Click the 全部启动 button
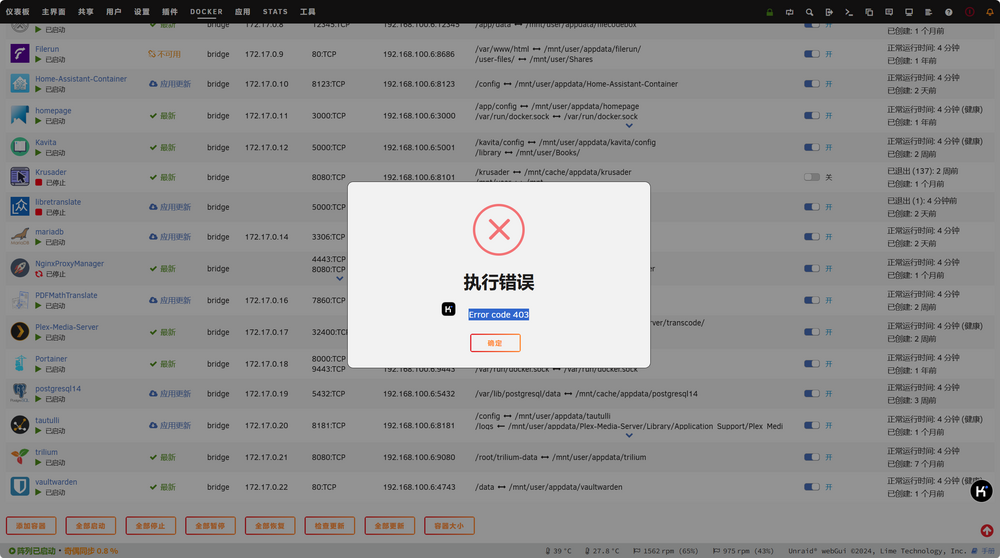The image size is (1000, 558). (91, 526)
